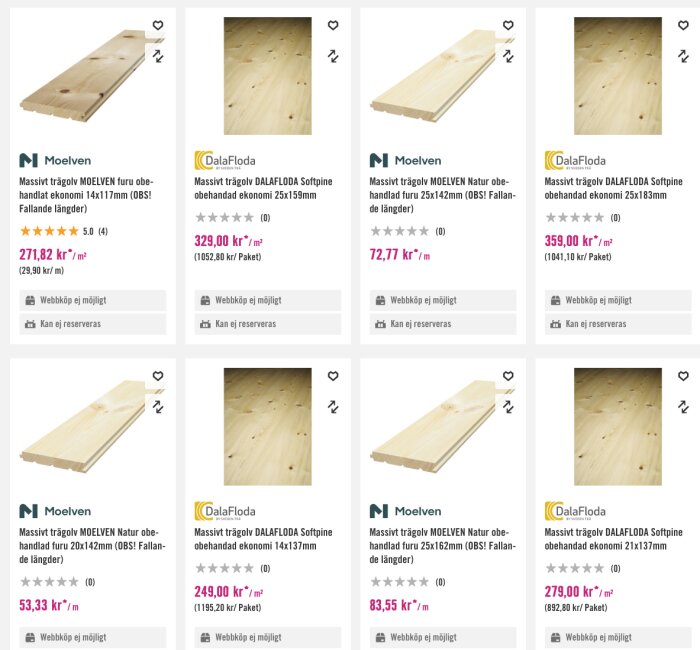Favorite the MOELVEN furu 14x117mm heart icon

pos(158,25)
